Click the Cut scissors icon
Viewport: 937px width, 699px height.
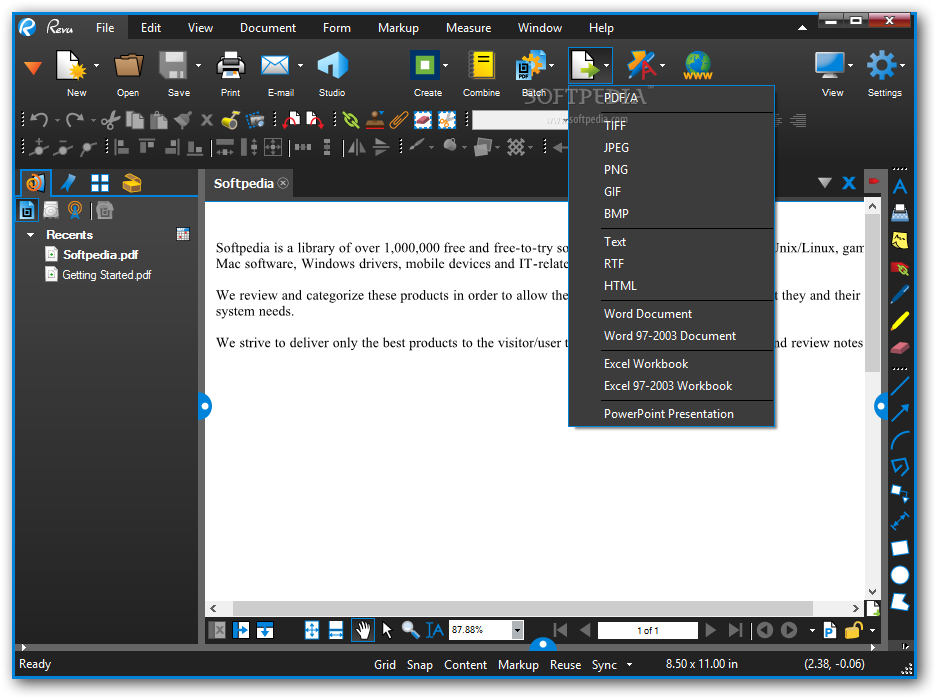click(x=110, y=120)
